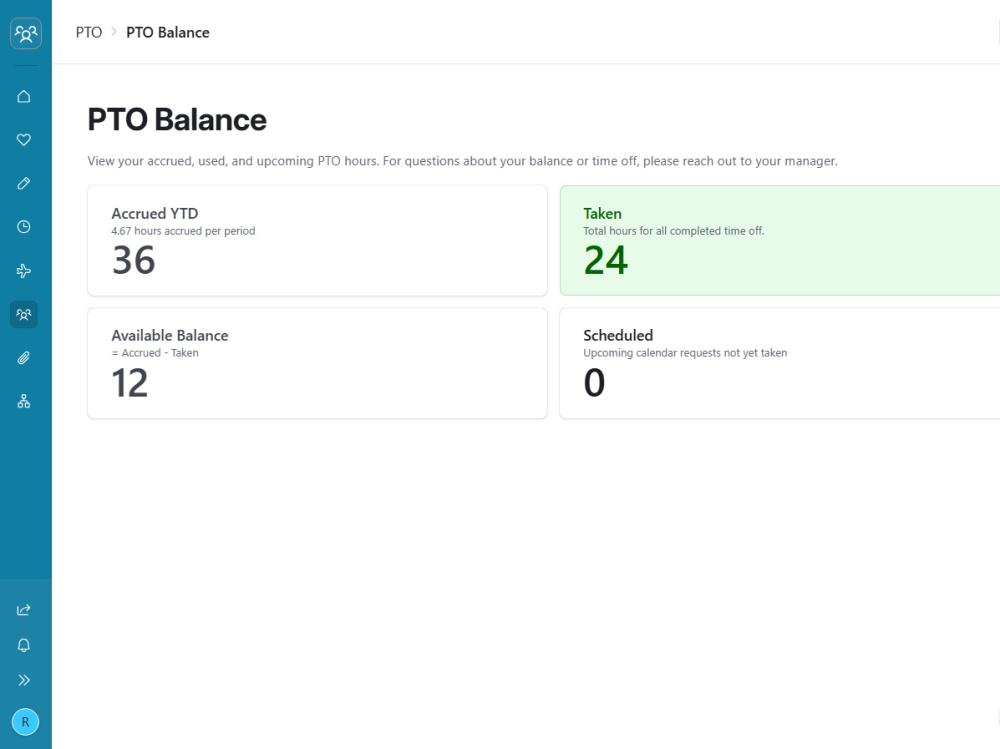The height and width of the screenshot is (749, 1000).
Task: Go to PTO breadcrumb link
Action: pos(89,33)
